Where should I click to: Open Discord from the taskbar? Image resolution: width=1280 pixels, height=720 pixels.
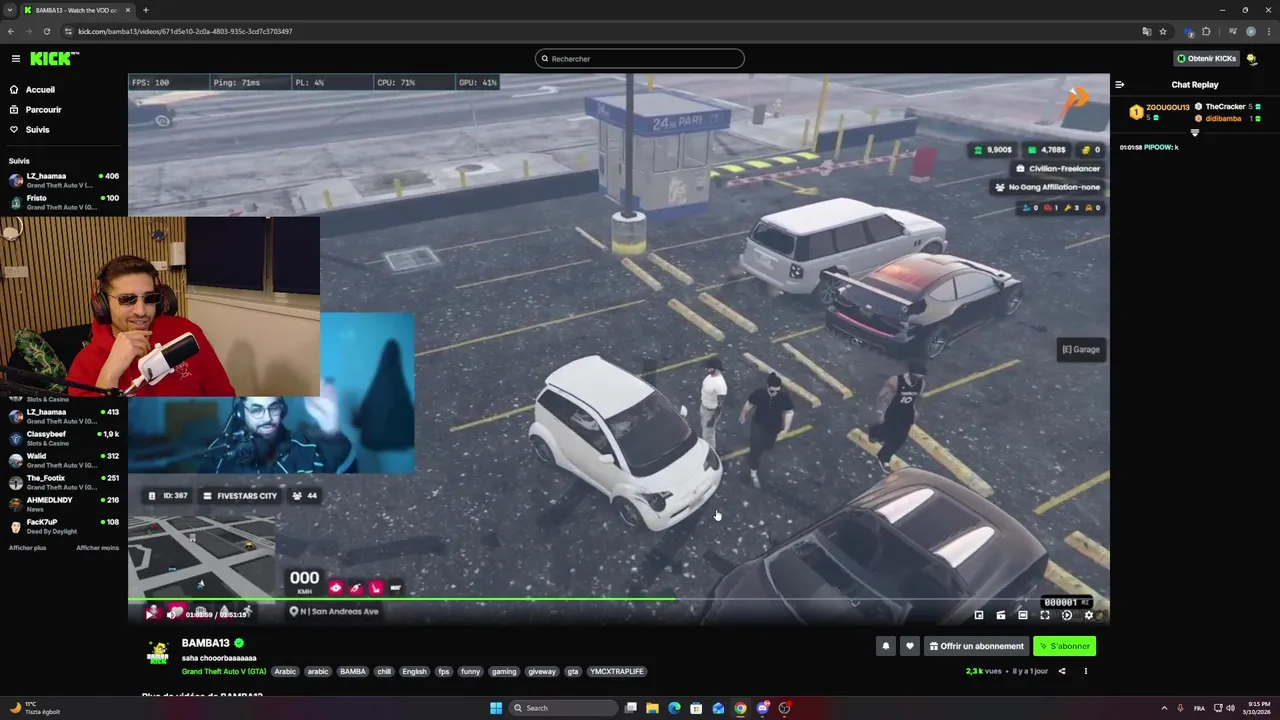pyautogui.click(x=762, y=708)
